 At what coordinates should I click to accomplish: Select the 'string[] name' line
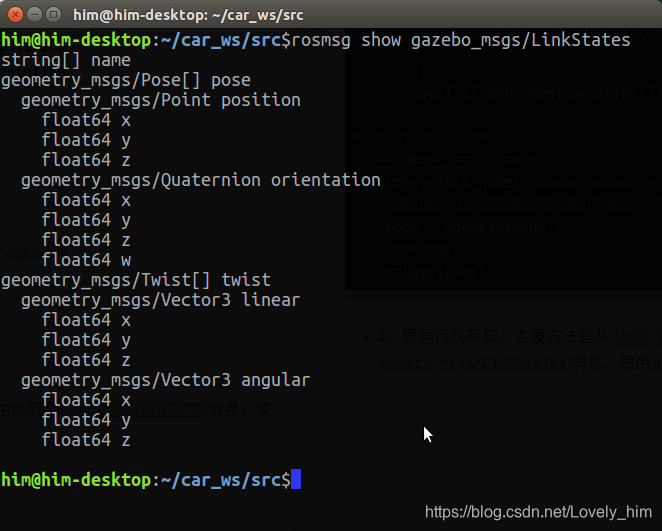[x=66, y=60]
